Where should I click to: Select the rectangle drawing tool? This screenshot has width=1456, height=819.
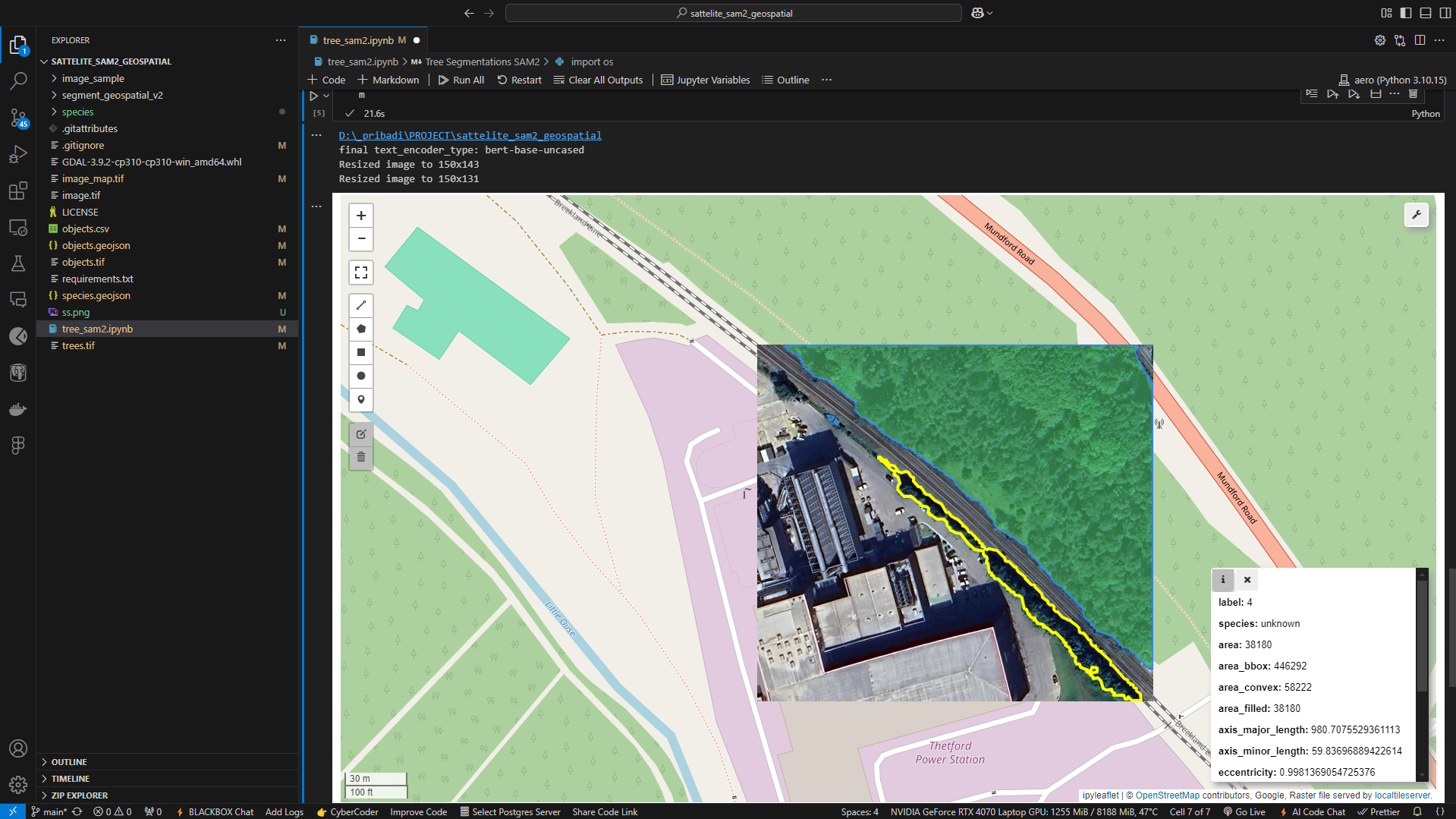[361, 352]
